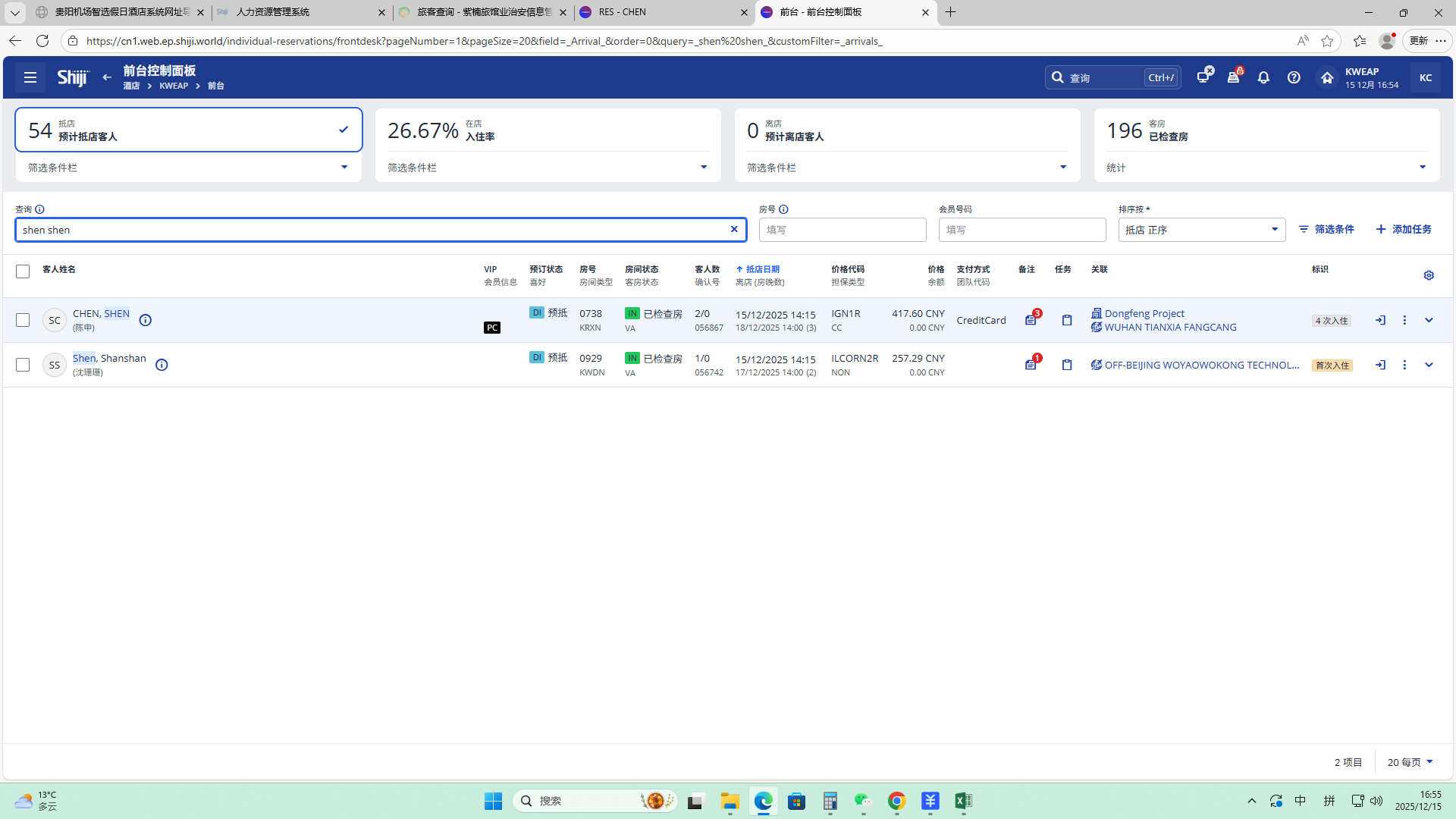Image resolution: width=1456 pixels, height=819 pixels.
Task: Open the 20 每页 page size dropdown
Action: (x=1410, y=762)
